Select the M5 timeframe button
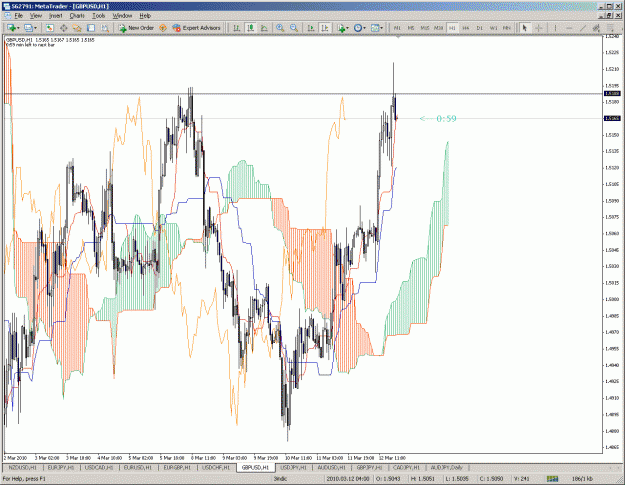This screenshot has width=625, height=485. (x=411, y=28)
